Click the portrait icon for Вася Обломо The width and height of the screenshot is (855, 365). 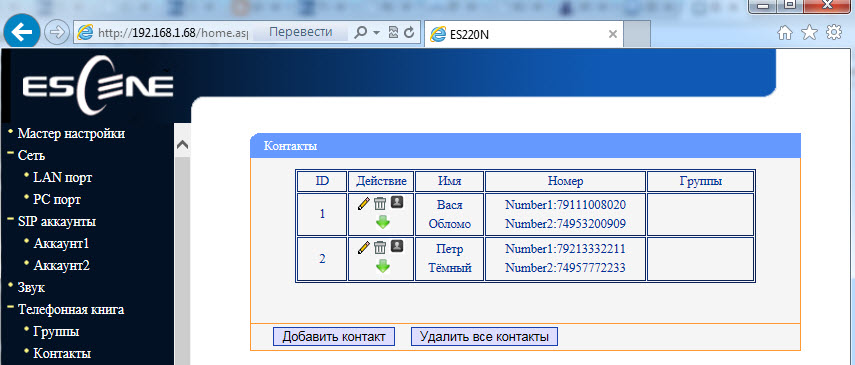[397, 202]
